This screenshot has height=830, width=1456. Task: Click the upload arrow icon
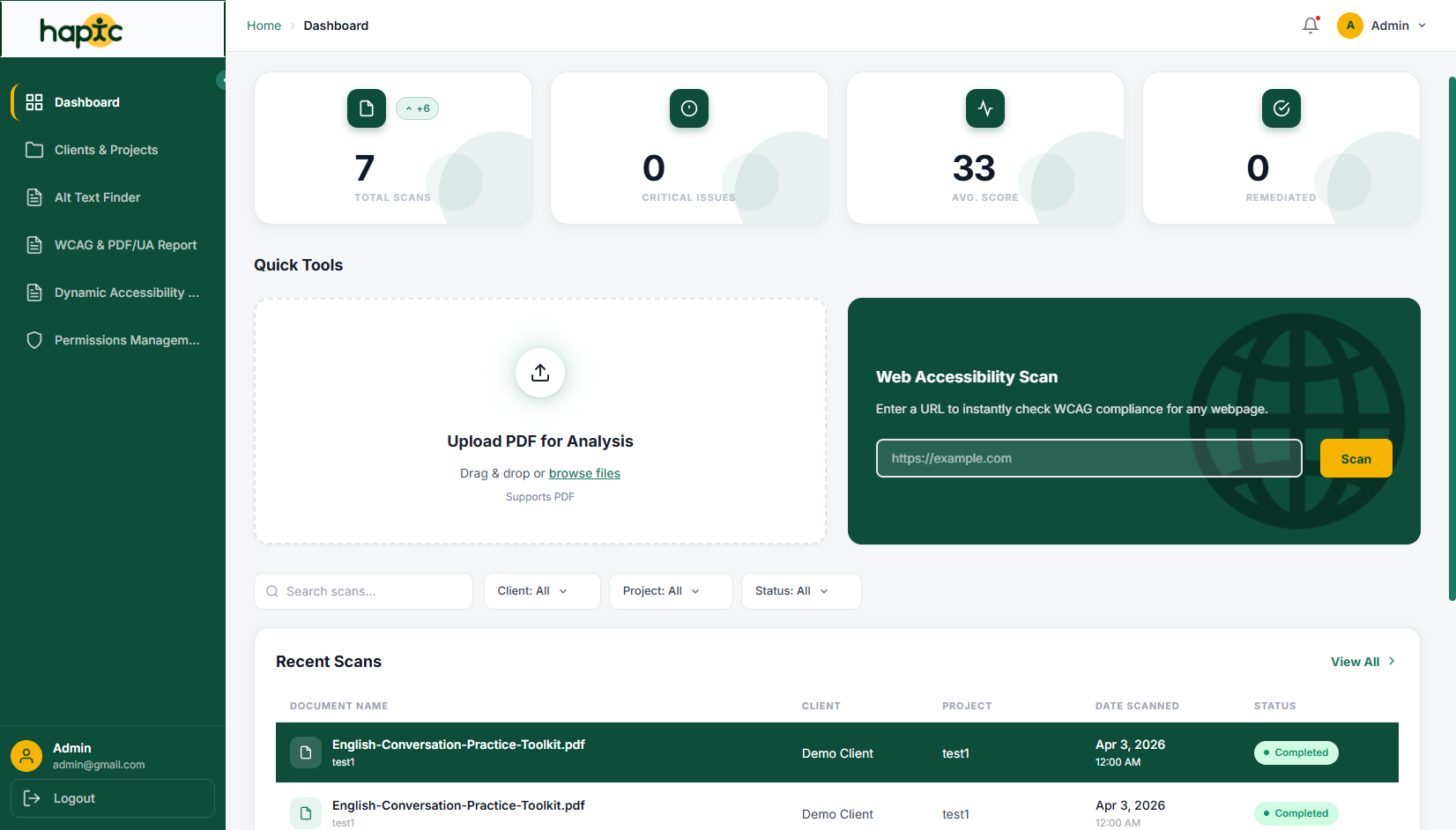point(540,373)
